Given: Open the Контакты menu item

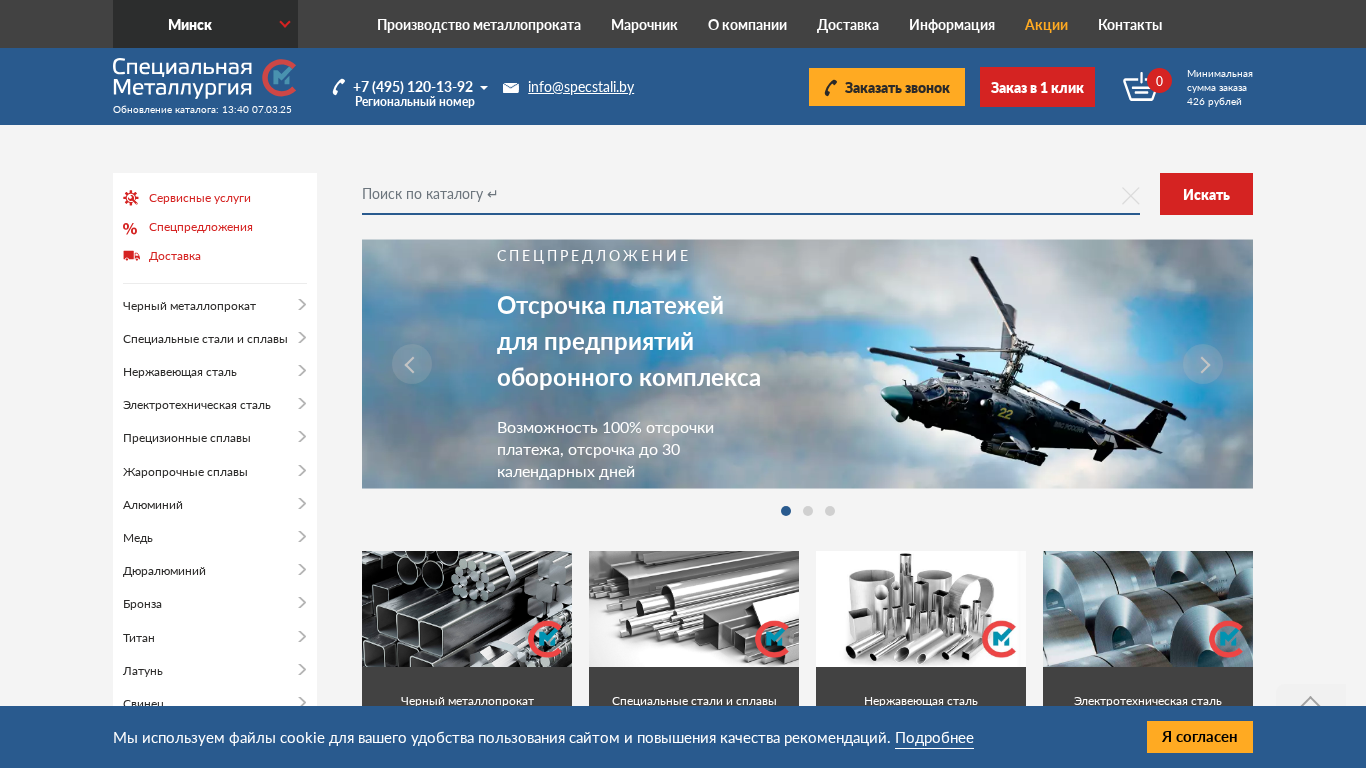Looking at the screenshot, I should coord(1130,25).
